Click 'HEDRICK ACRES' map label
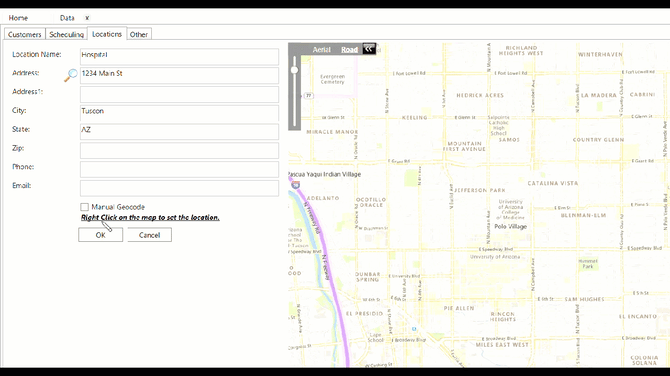 [480, 95]
